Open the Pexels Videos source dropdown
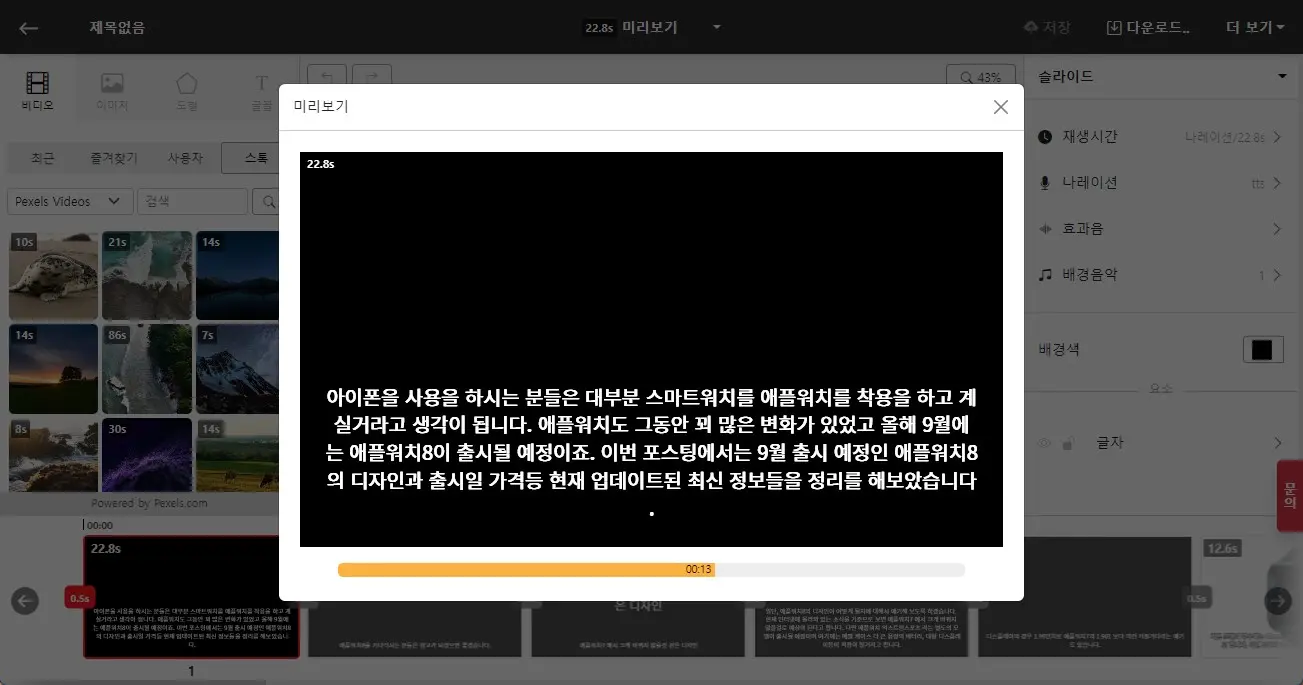The image size is (1303, 685). [x=70, y=201]
